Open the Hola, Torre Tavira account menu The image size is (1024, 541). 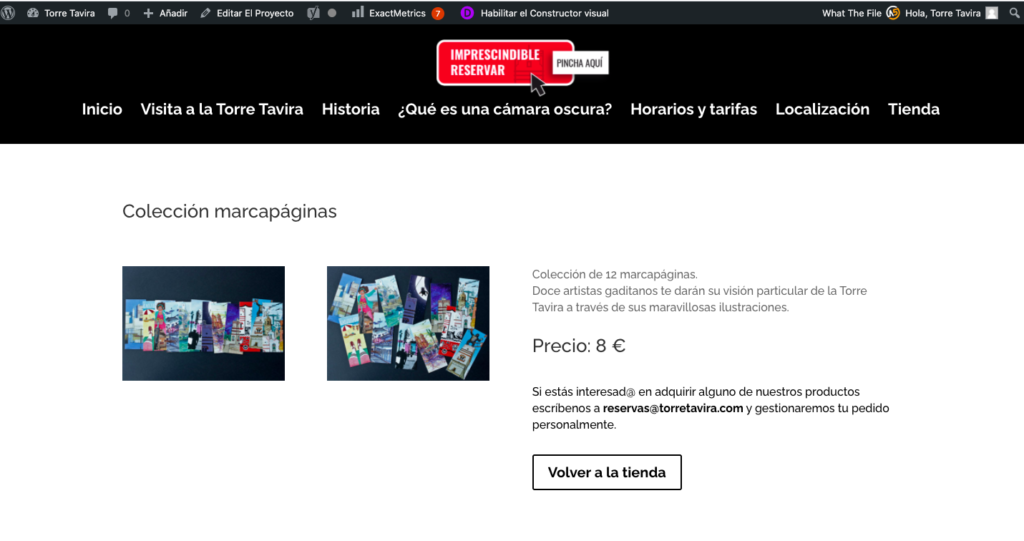(935, 13)
